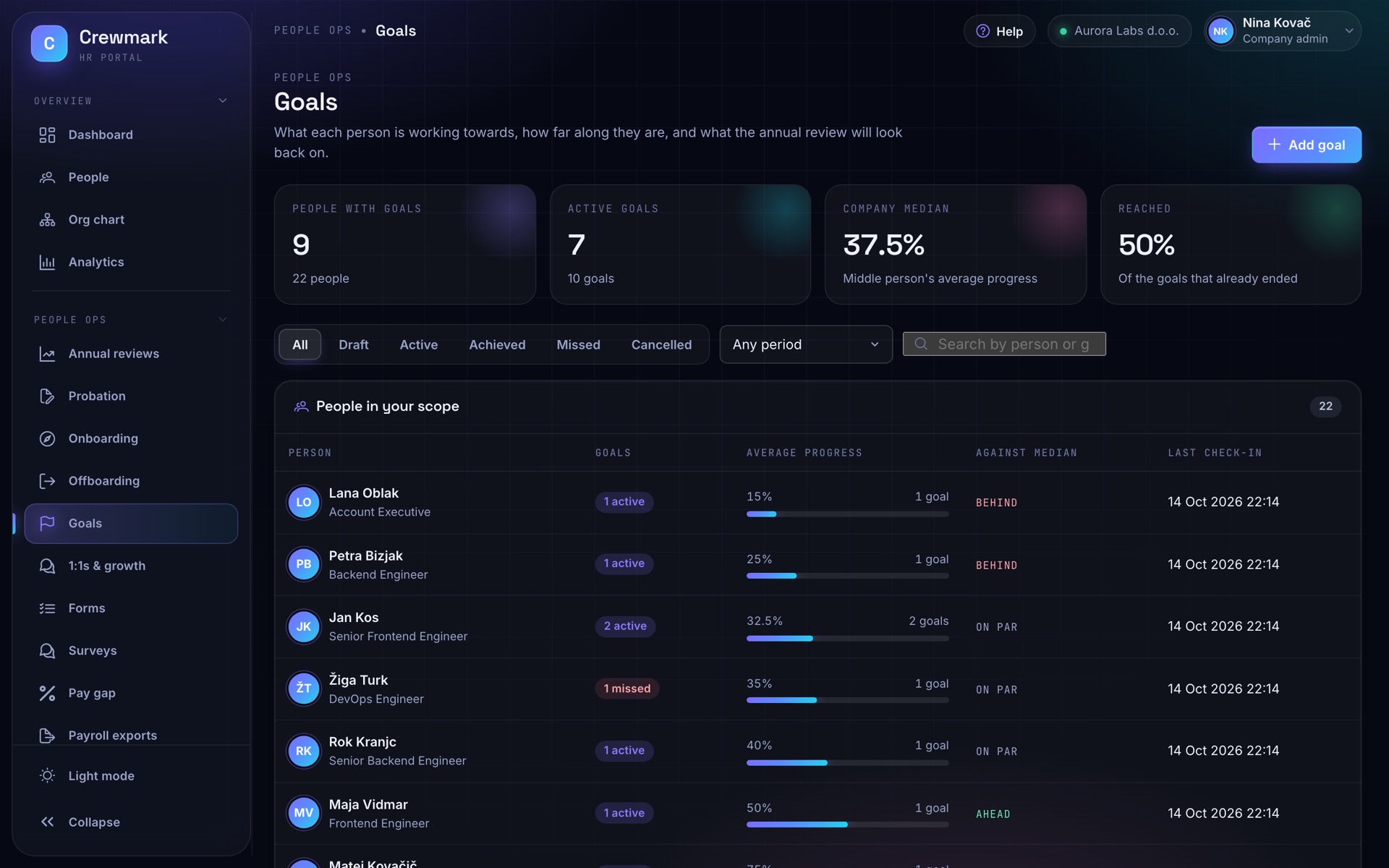Click the Crewmark logo tile
This screenshot has height=868, width=1389.
pyautogui.click(x=49, y=43)
